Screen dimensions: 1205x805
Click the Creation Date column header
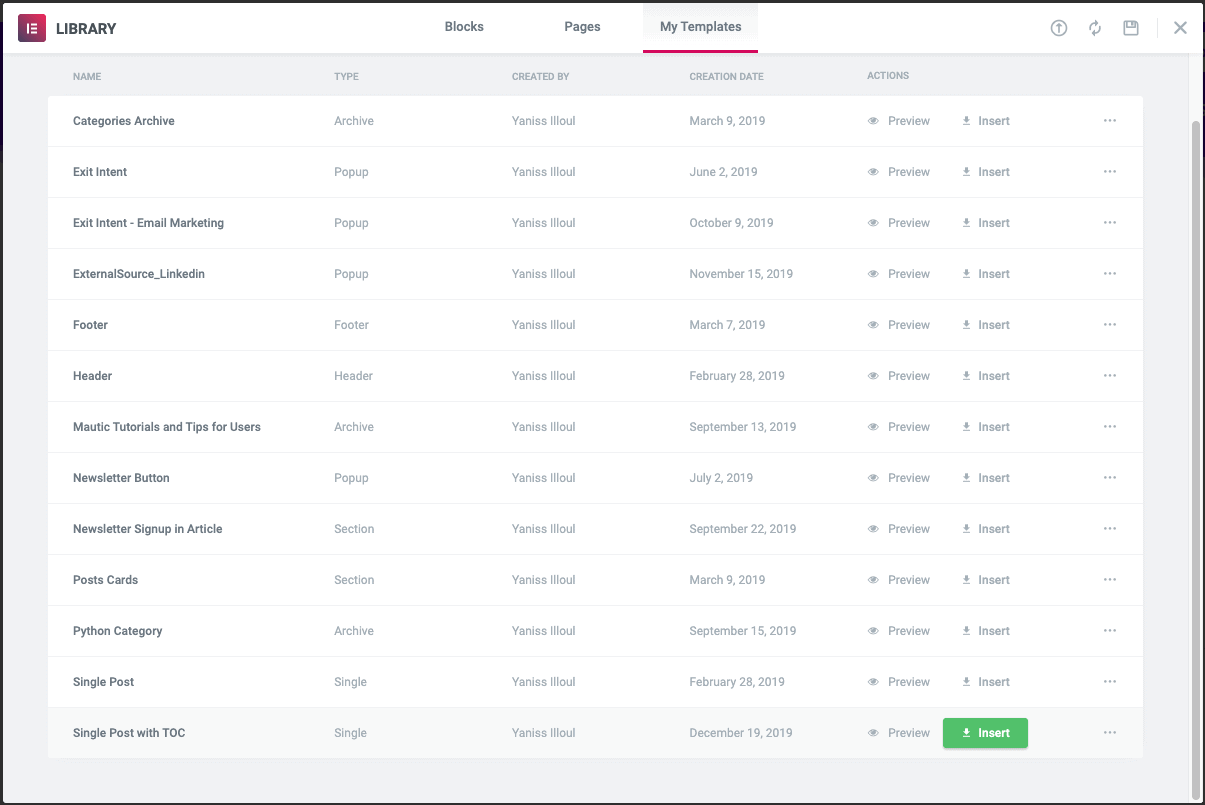coord(726,76)
